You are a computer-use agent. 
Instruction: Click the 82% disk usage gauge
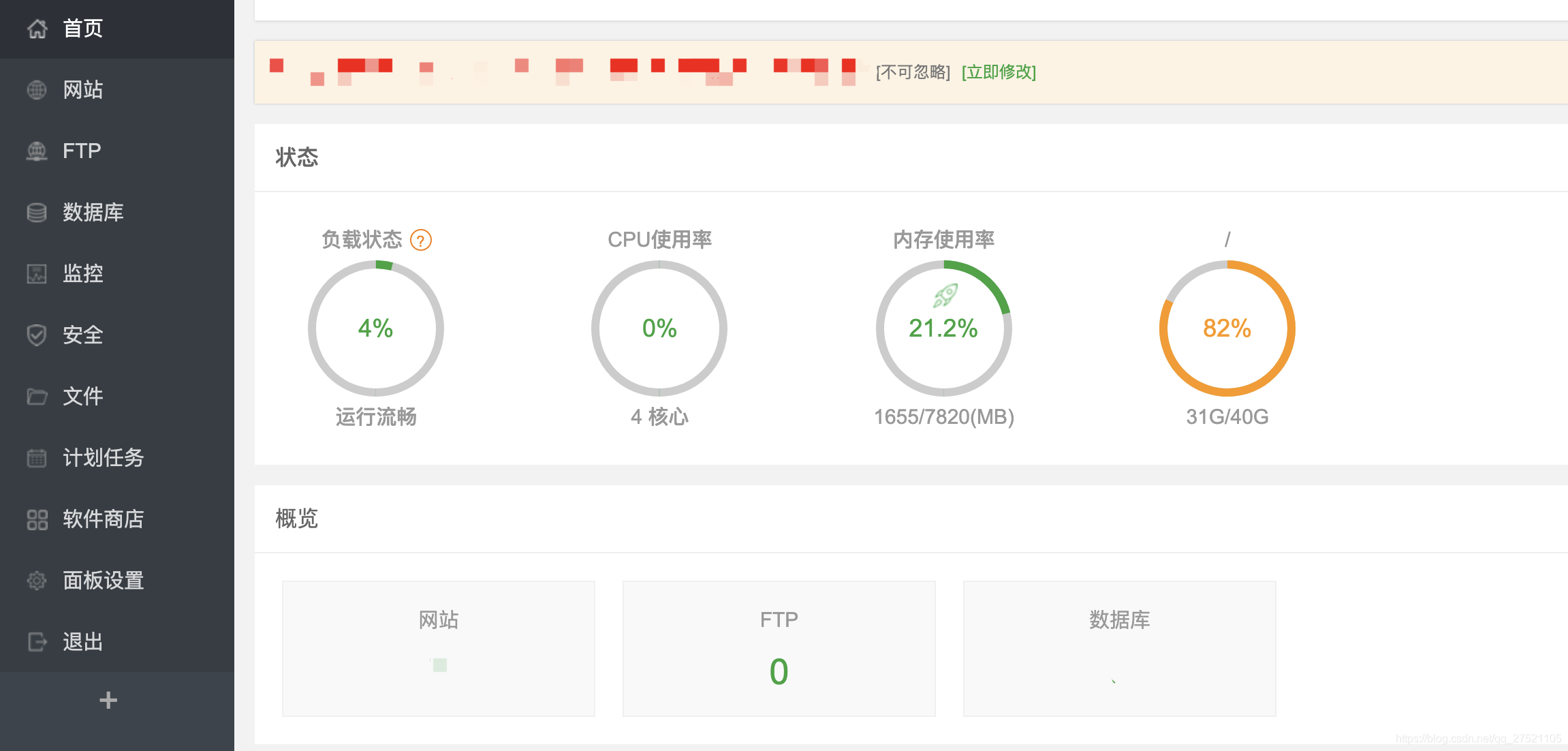click(x=1227, y=328)
